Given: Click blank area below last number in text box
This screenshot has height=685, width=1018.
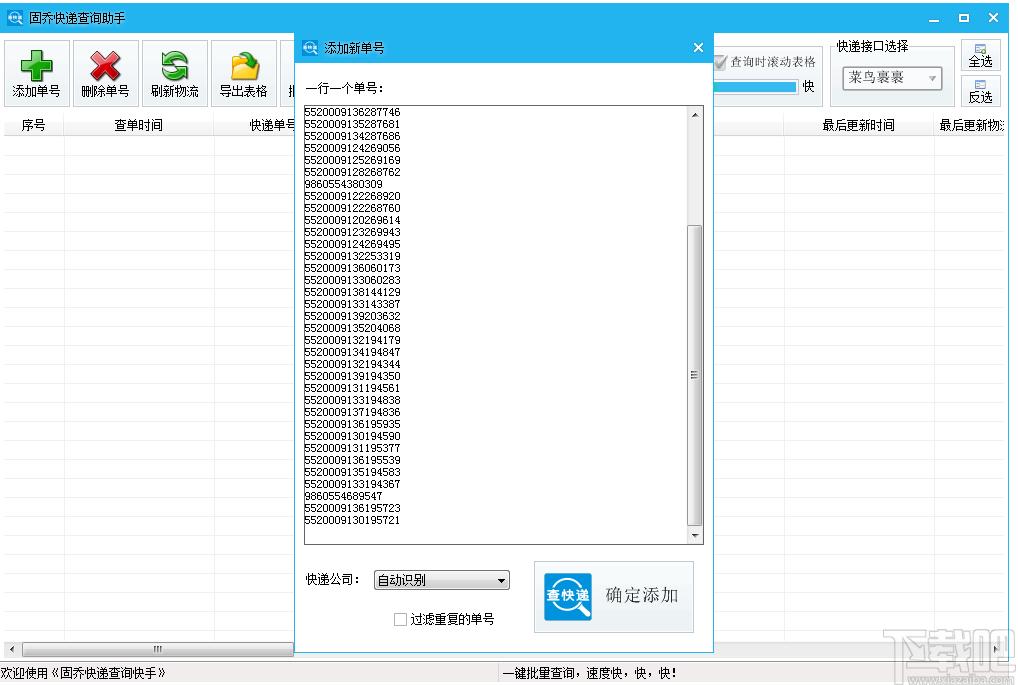Looking at the screenshot, I should 495,534.
